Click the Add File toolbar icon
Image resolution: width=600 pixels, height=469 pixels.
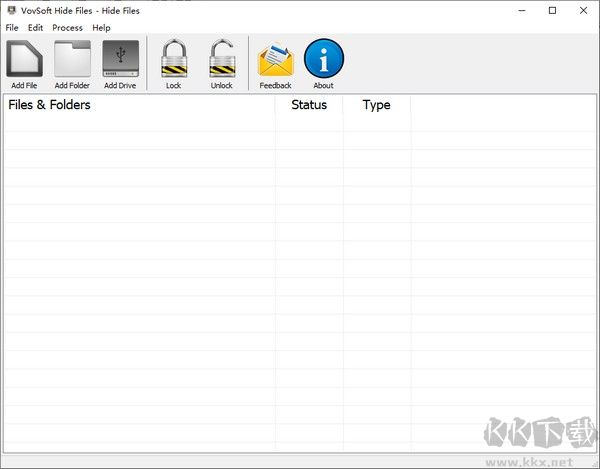tap(24, 59)
